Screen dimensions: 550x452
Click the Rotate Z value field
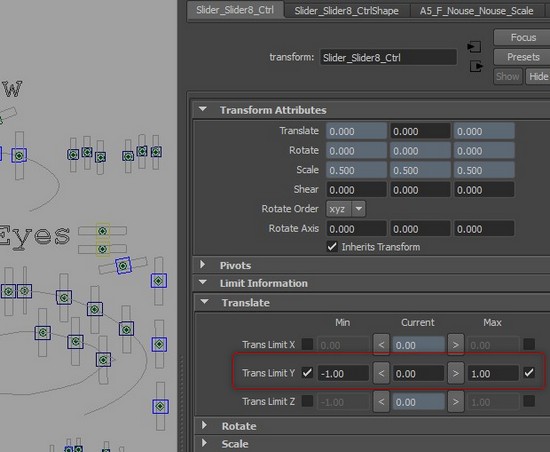[484, 151]
